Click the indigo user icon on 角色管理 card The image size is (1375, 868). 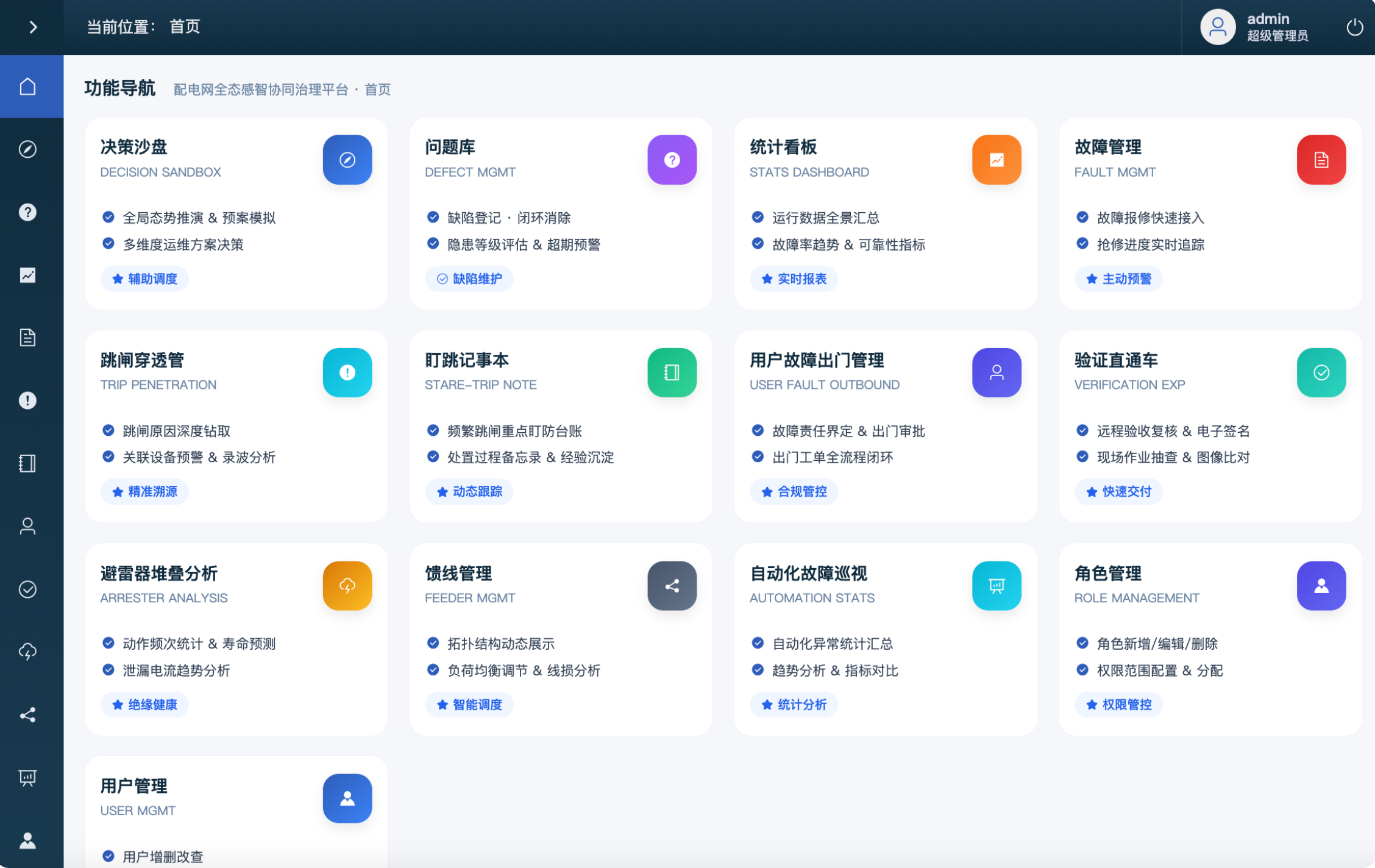tap(1321, 586)
